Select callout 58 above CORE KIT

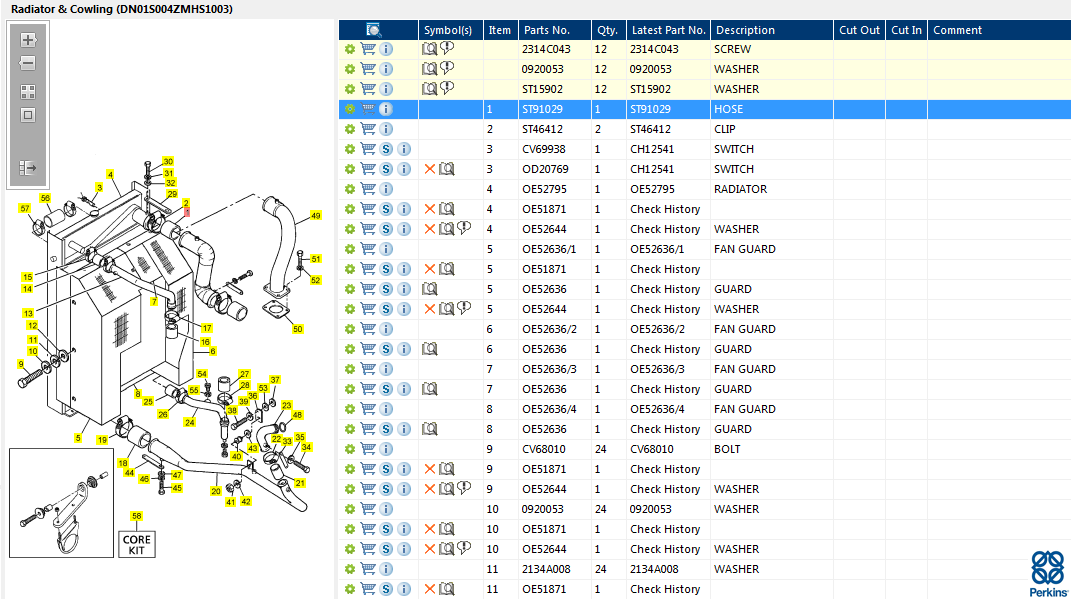137,516
